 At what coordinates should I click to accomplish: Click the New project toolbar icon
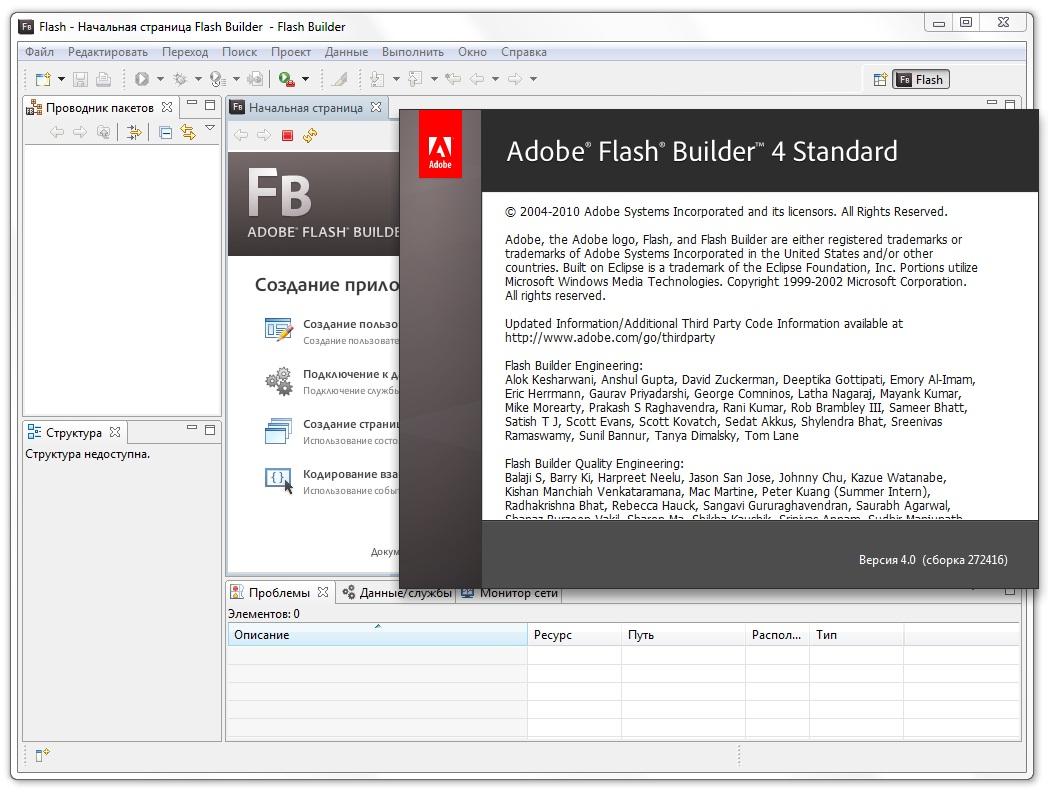pyautogui.click(x=43, y=79)
